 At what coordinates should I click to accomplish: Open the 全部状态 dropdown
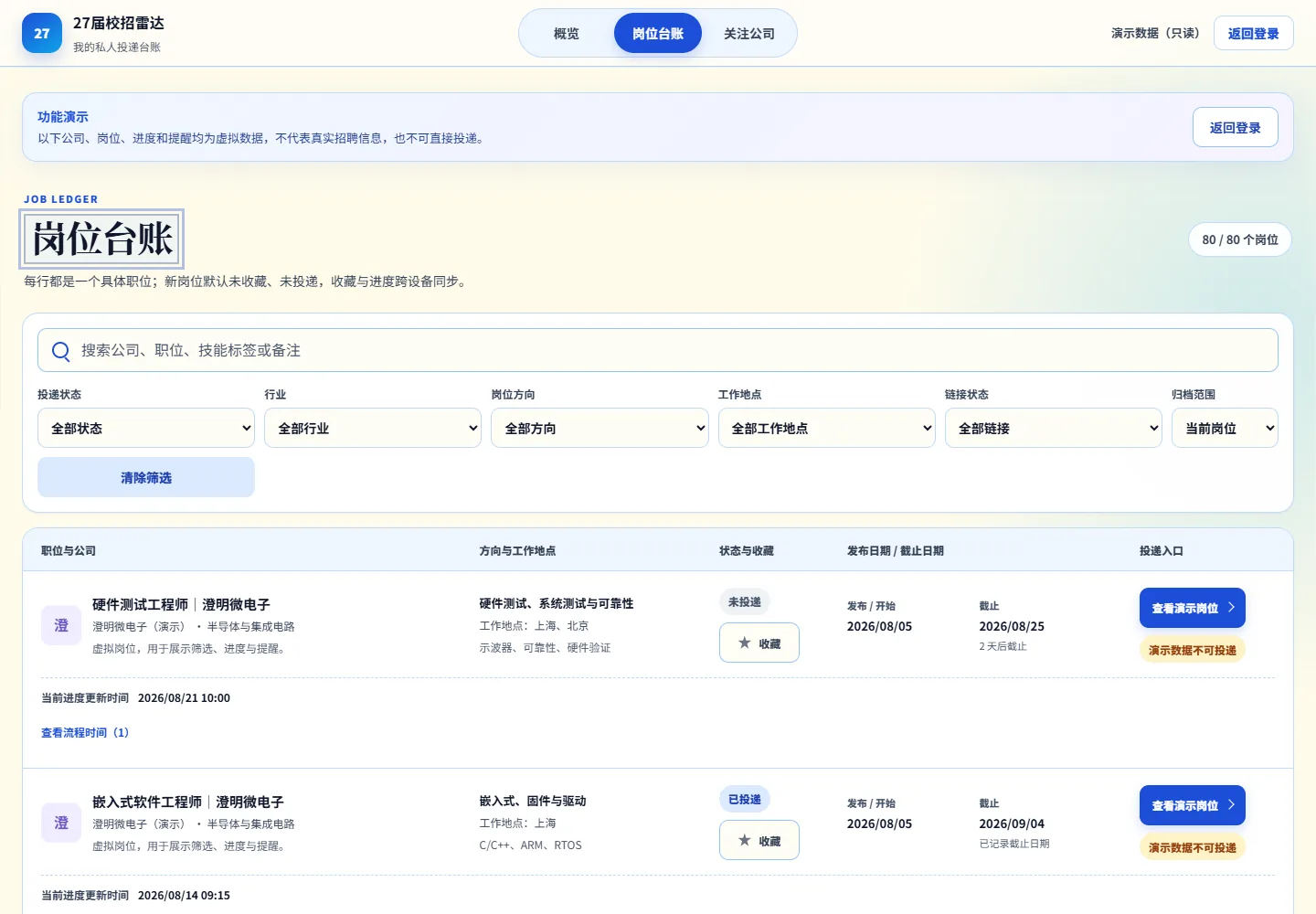146,428
